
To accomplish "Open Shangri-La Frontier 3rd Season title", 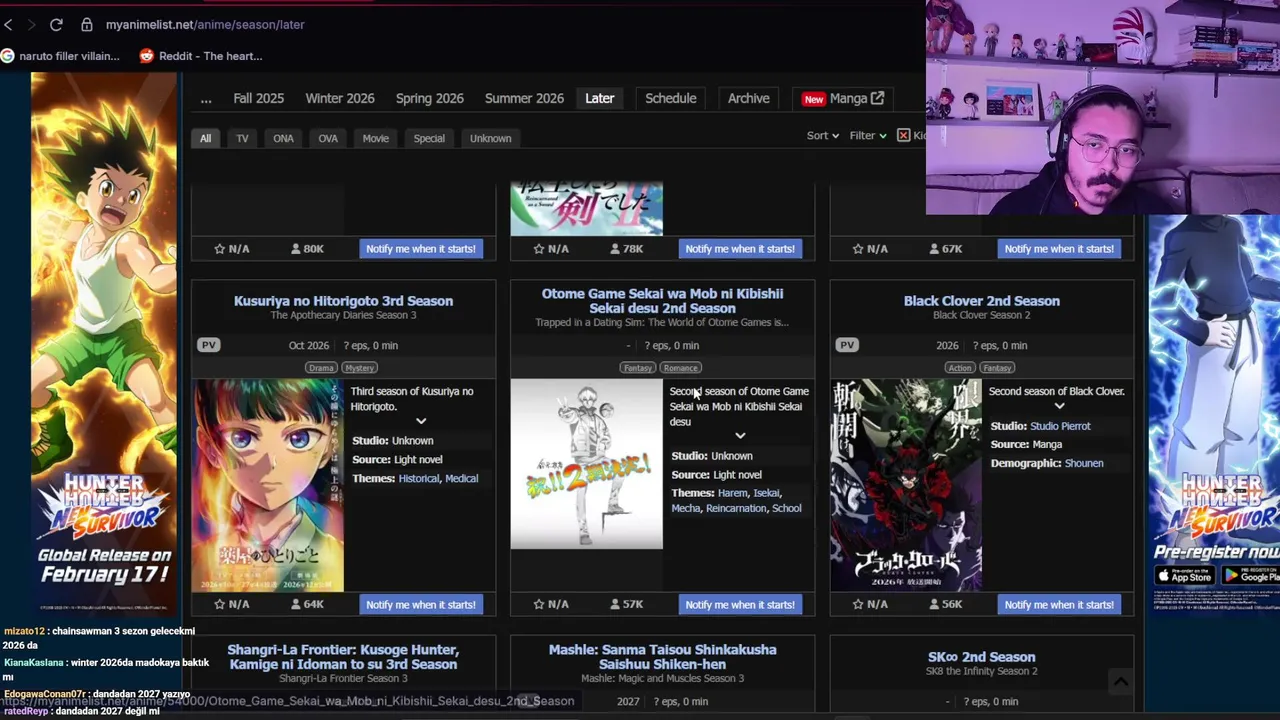I will click(343, 657).
